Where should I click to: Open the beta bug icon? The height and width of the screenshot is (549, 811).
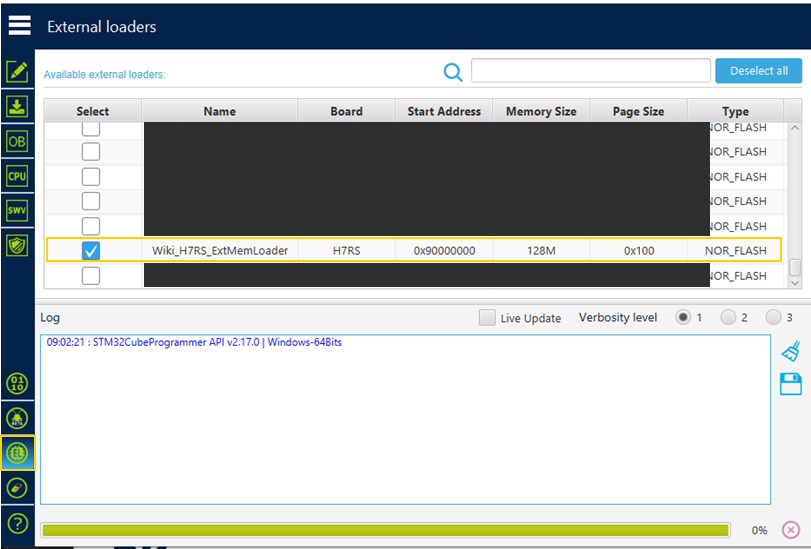[17, 418]
